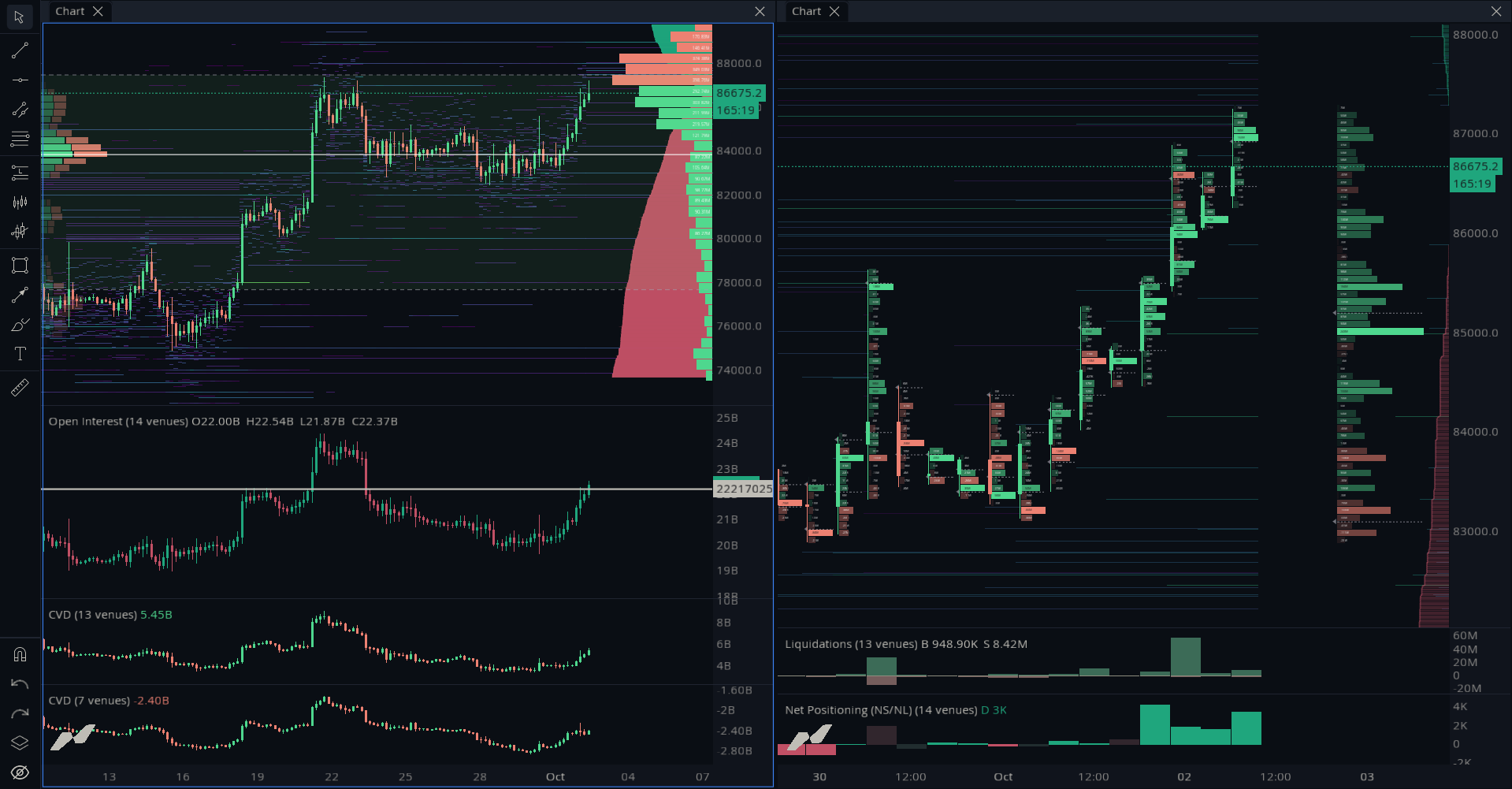The image size is (1512, 789).
Task: Select the brush freehand tool
Action: coord(20,325)
